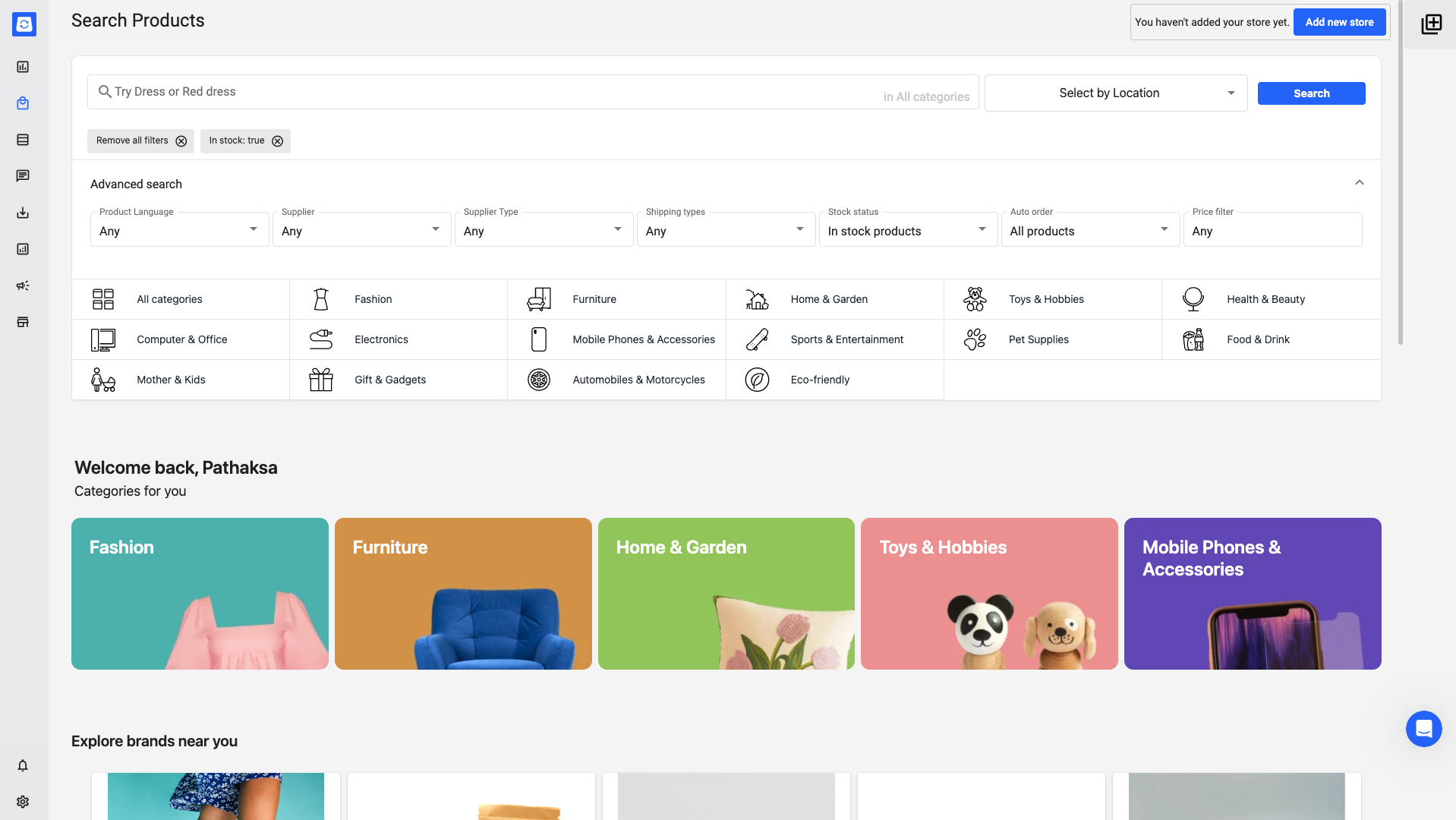The image size is (1456, 820).
Task: Click the intercom chat bubble at bottom right
Action: tap(1423, 729)
